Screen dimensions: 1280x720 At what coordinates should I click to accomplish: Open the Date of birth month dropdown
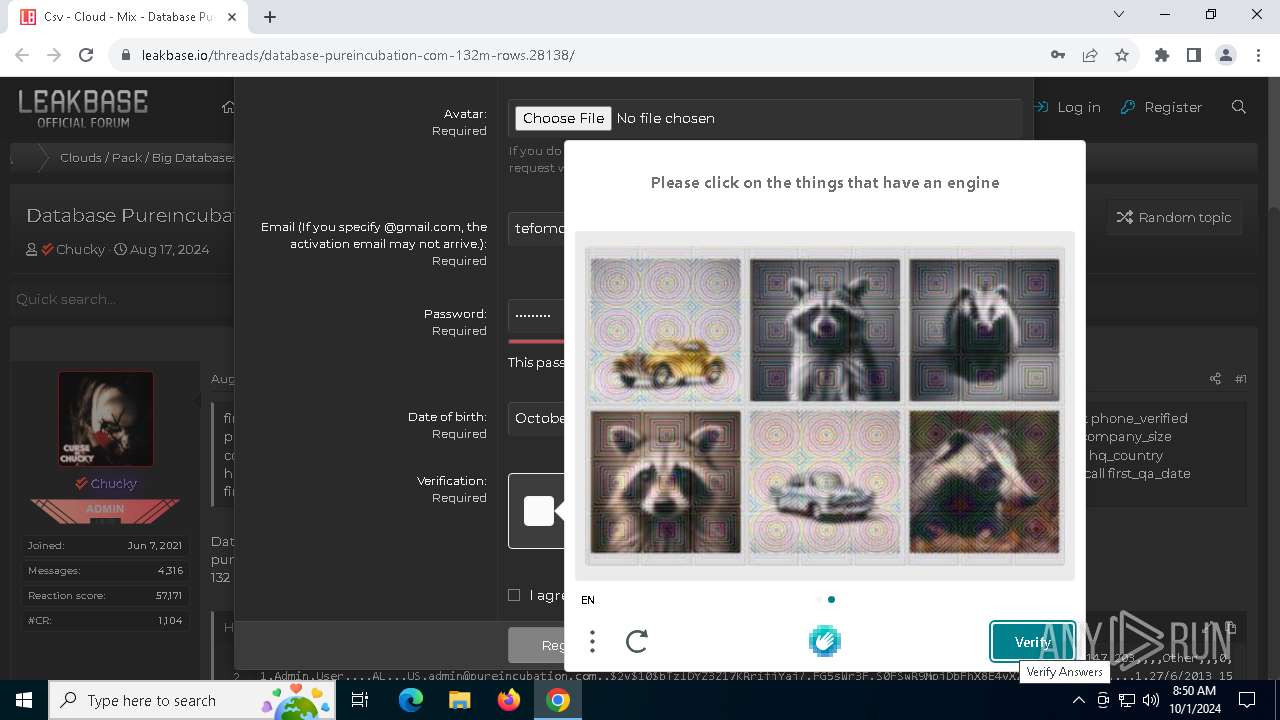538,418
